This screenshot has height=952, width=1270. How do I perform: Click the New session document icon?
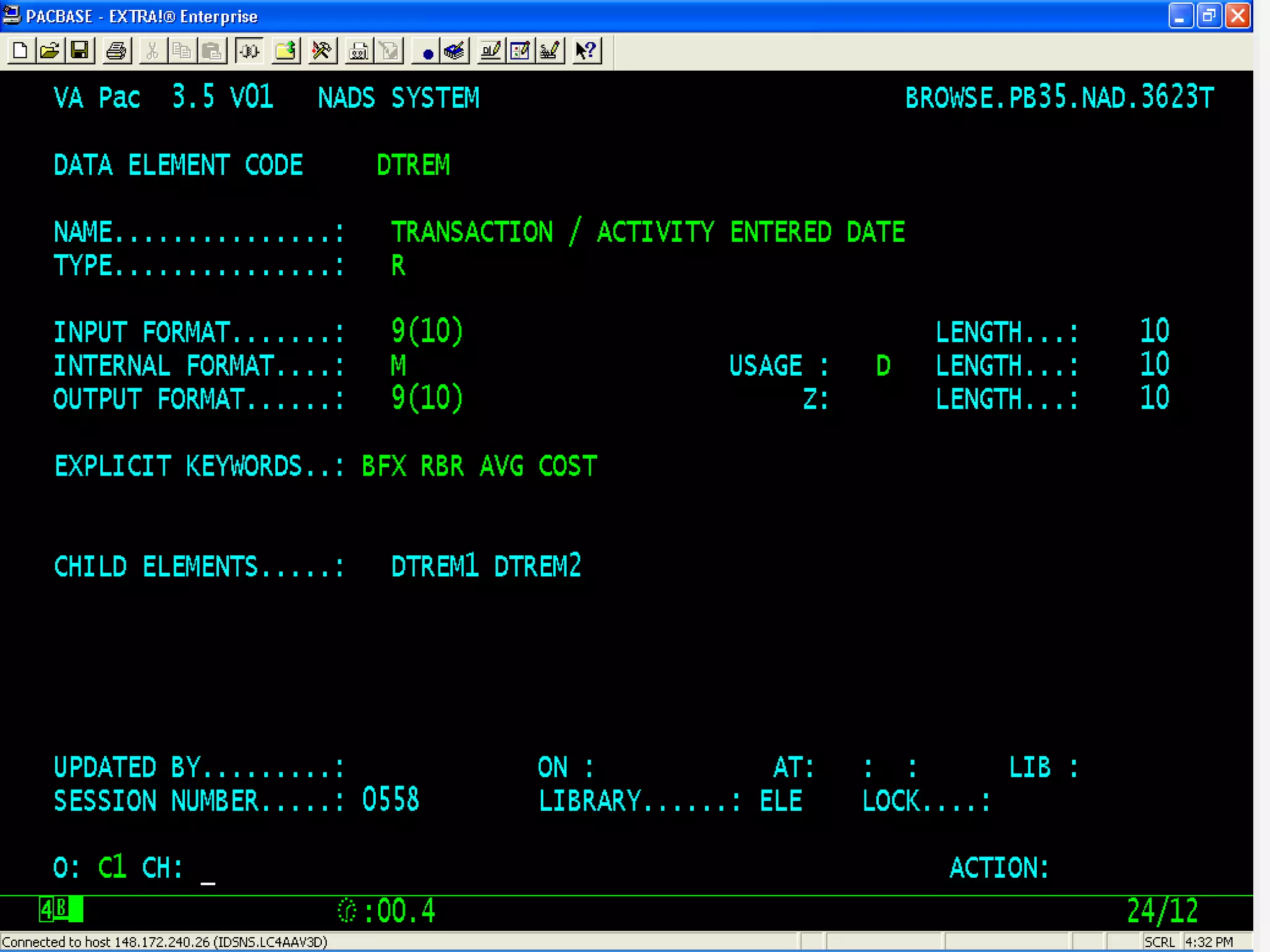[x=19, y=51]
